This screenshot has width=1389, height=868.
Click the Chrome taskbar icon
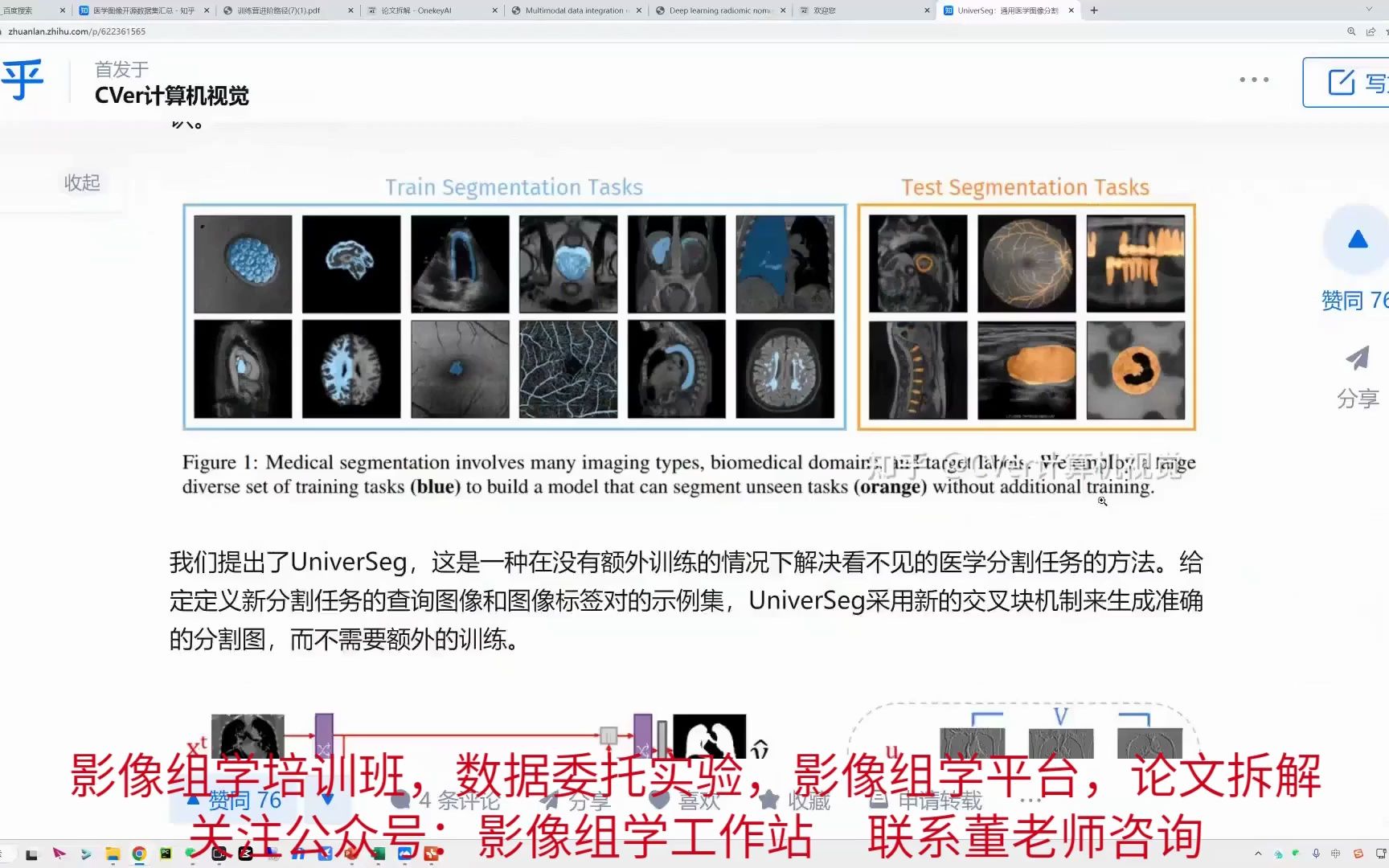pyautogui.click(x=139, y=854)
